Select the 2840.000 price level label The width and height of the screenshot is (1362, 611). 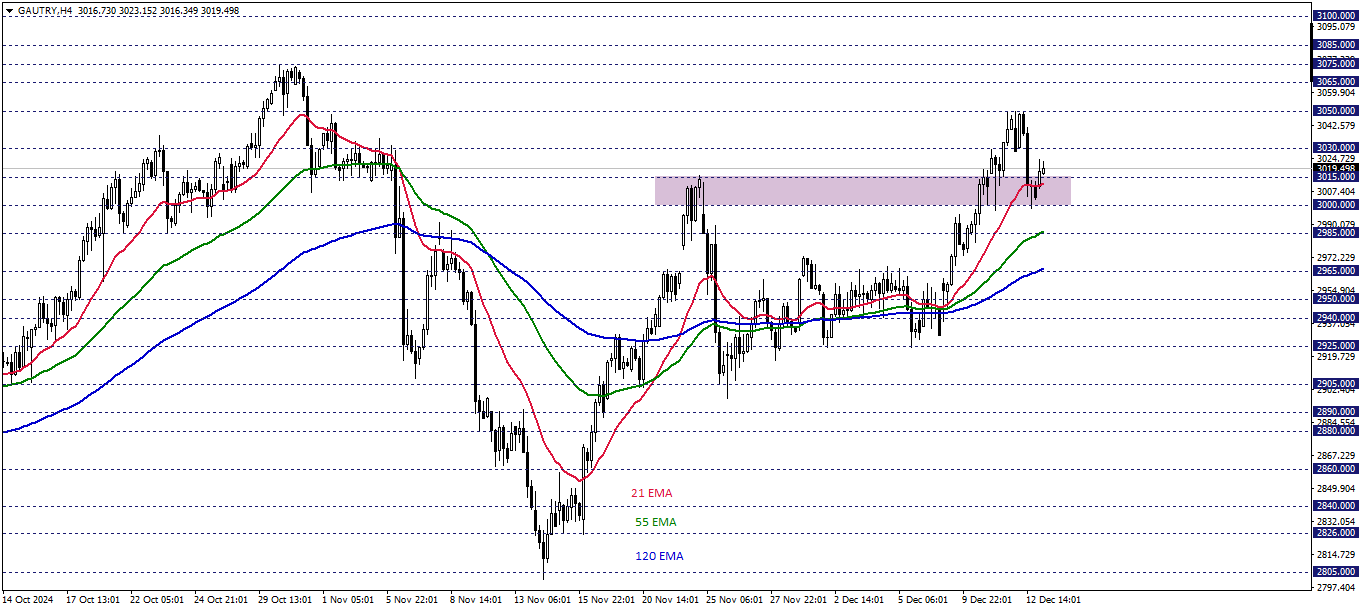1336,507
